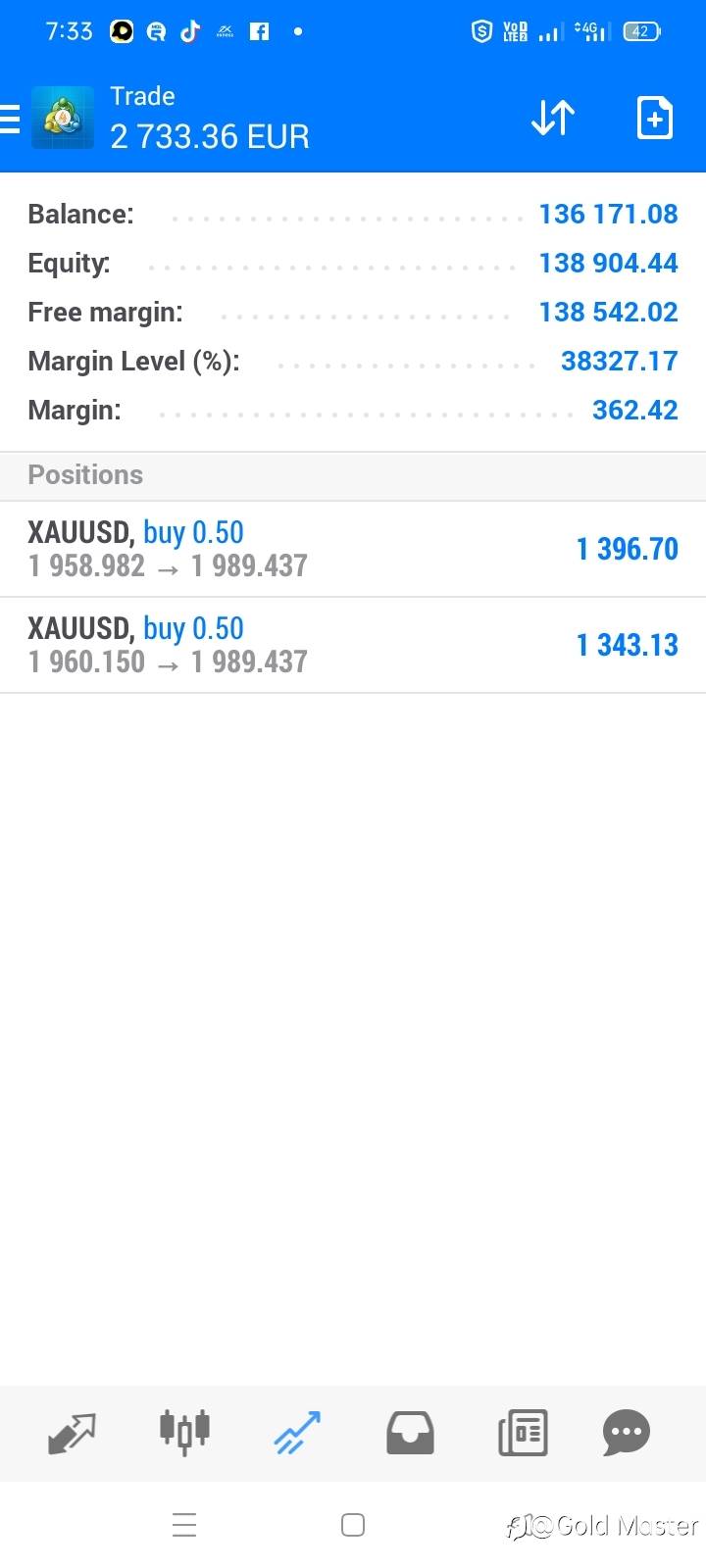This screenshot has width=706, height=1568.
Task: Select the Trade tab
Action: click(x=297, y=1433)
